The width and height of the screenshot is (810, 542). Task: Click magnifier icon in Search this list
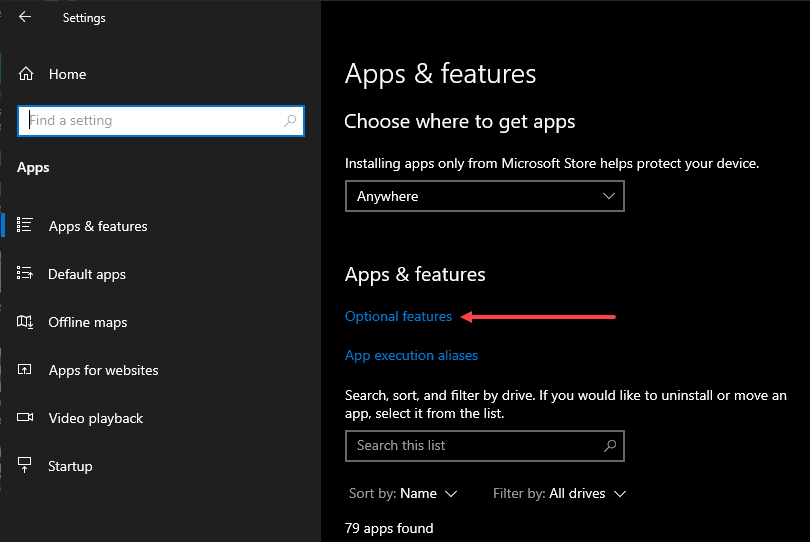click(x=610, y=446)
